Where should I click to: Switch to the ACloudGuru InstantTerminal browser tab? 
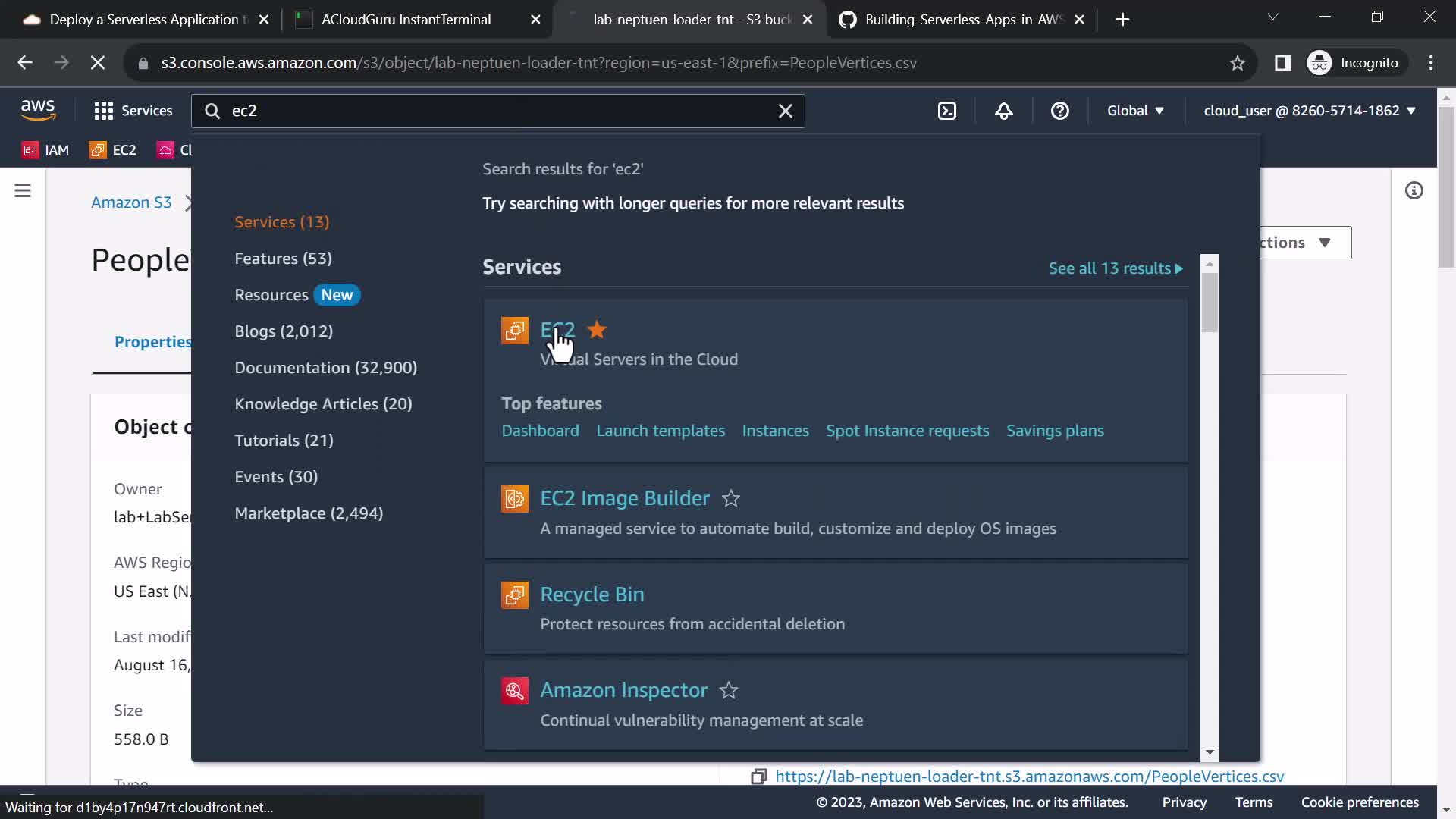tap(406, 20)
